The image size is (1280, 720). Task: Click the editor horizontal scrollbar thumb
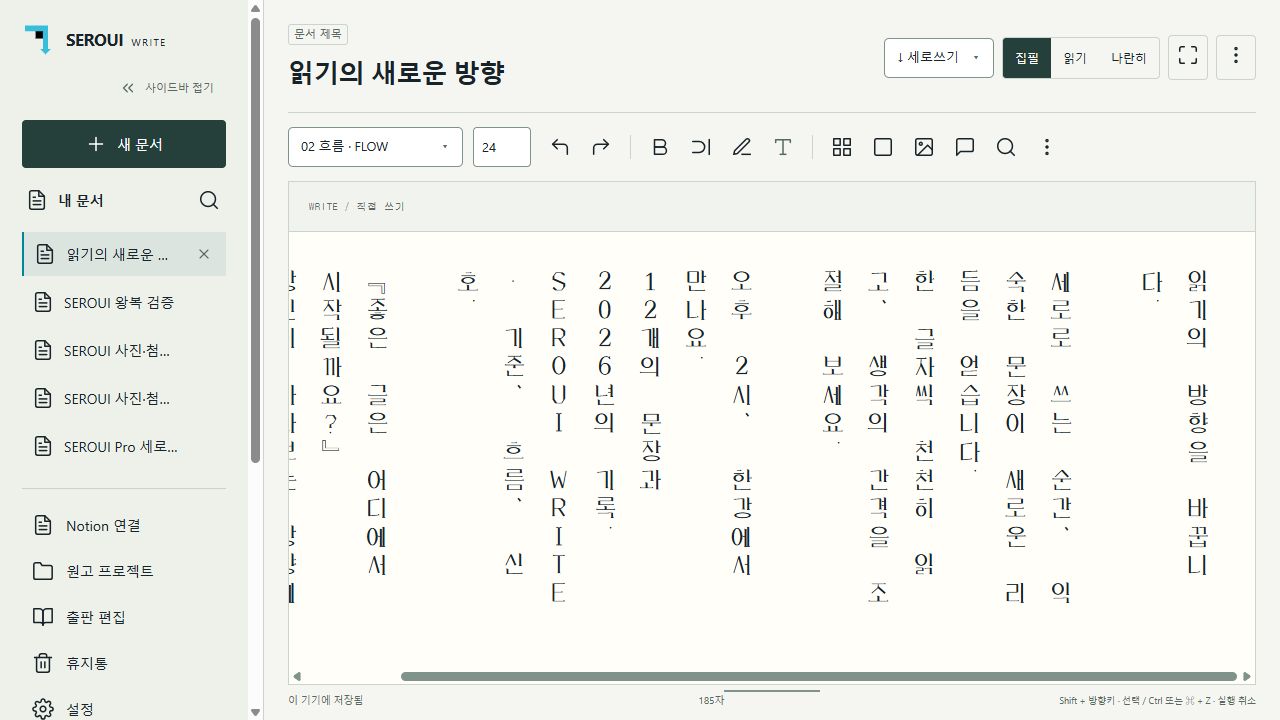click(819, 677)
